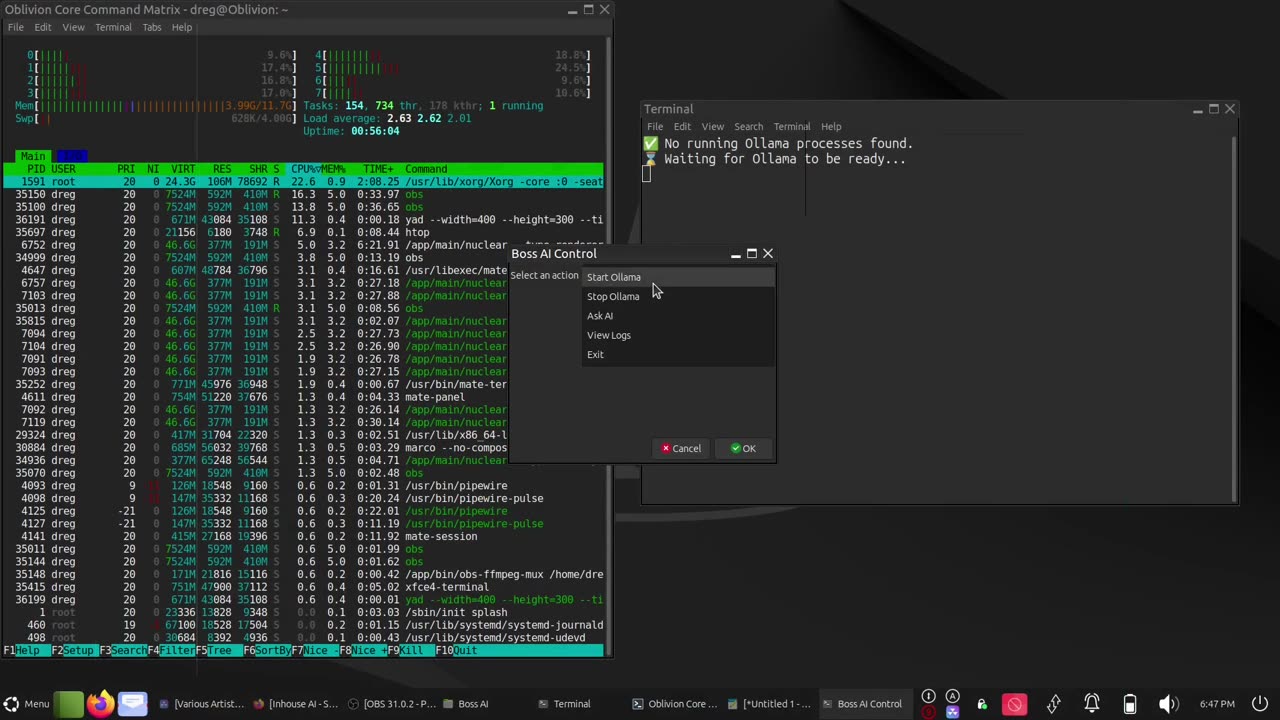
Task: Open Help menu in Terminal window
Action: click(x=831, y=127)
